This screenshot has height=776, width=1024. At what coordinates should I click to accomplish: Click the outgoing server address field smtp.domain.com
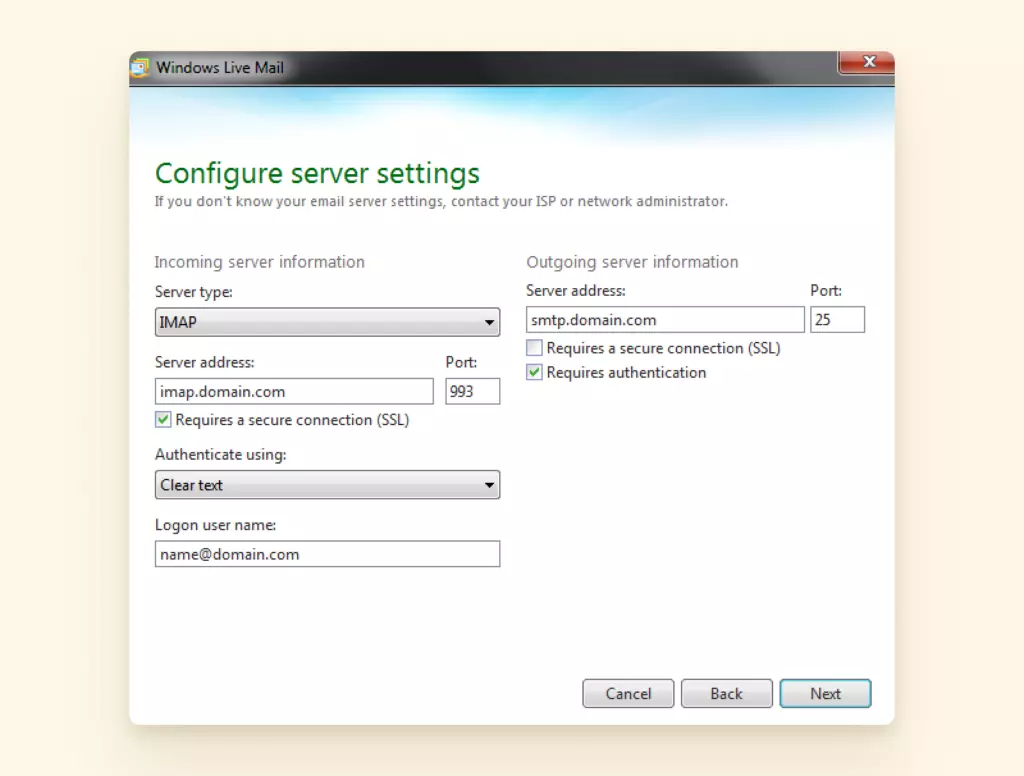coord(665,319)
